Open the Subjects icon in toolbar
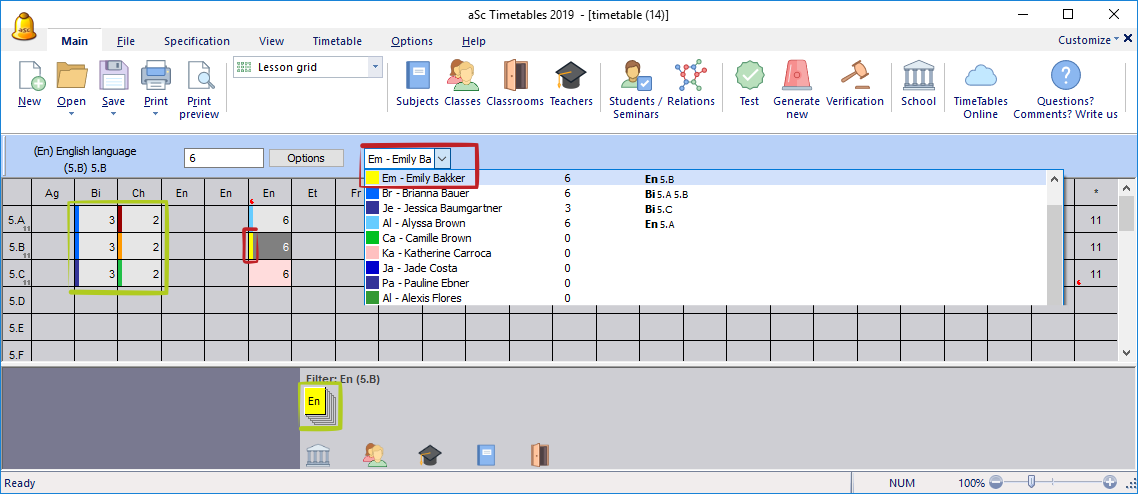 [x=417, y=84]
